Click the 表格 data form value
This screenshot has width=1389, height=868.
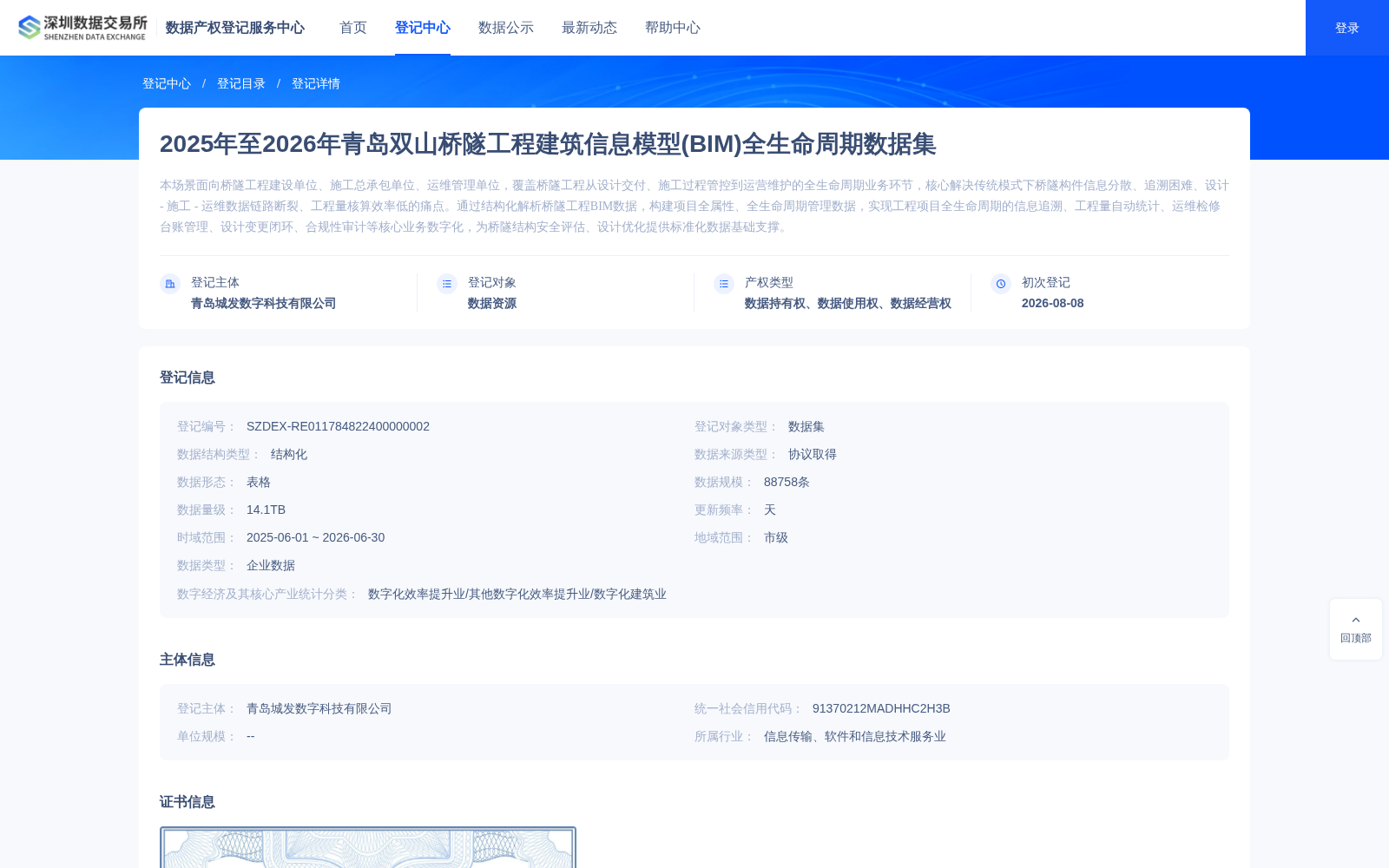point(259,482)
